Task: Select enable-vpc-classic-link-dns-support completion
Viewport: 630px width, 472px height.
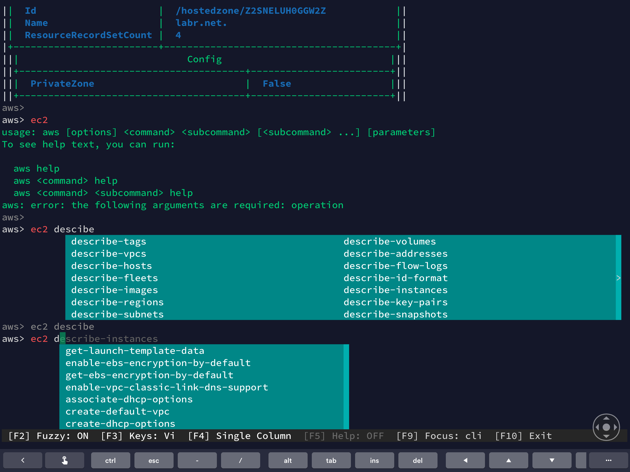Action: (x=167, y=387)
